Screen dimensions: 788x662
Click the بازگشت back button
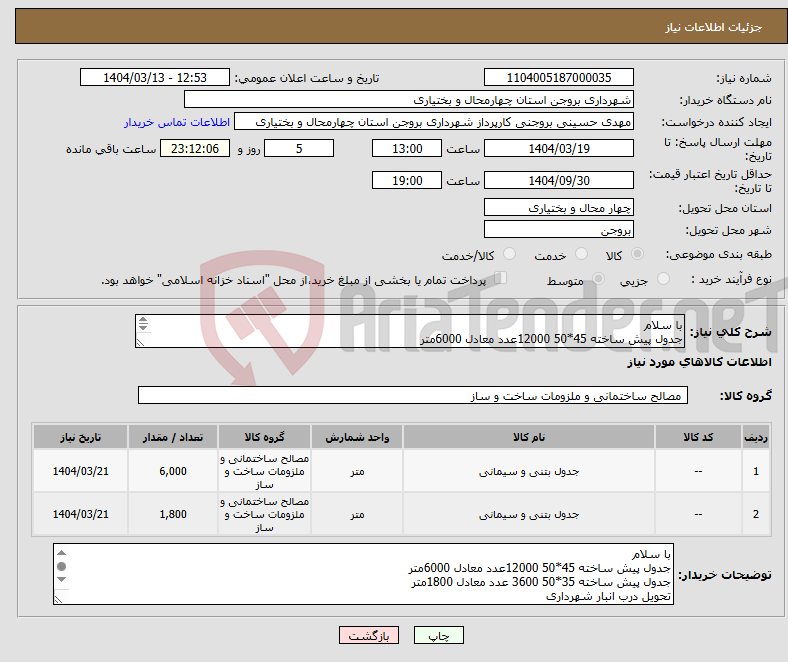(x=369, y=635)
